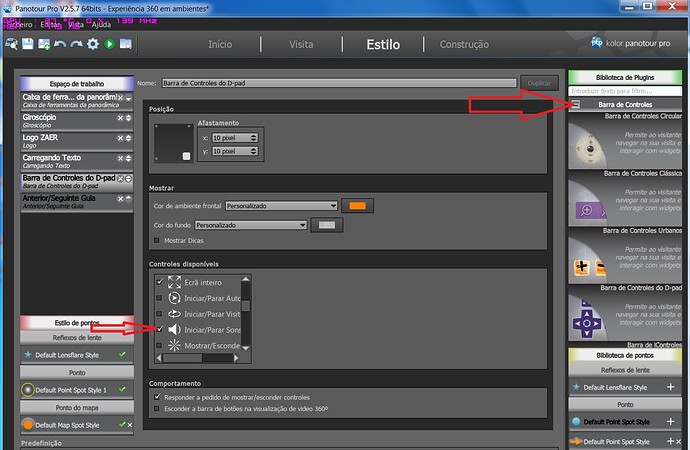This screenshot has height=450, width=690.
Task: Click the Ponto section header in the workspace
Action: [77, 373]
